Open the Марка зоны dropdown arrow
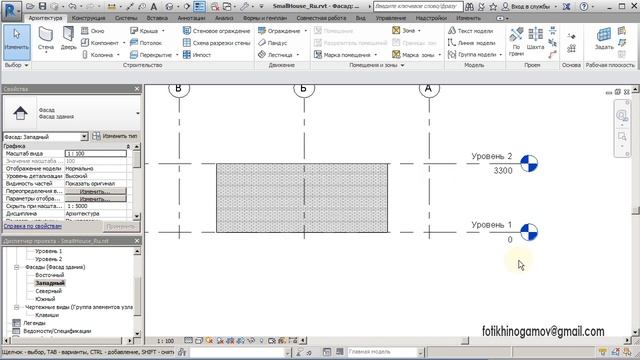The width and height of the screenshot is (640, 360). point(440,55)
